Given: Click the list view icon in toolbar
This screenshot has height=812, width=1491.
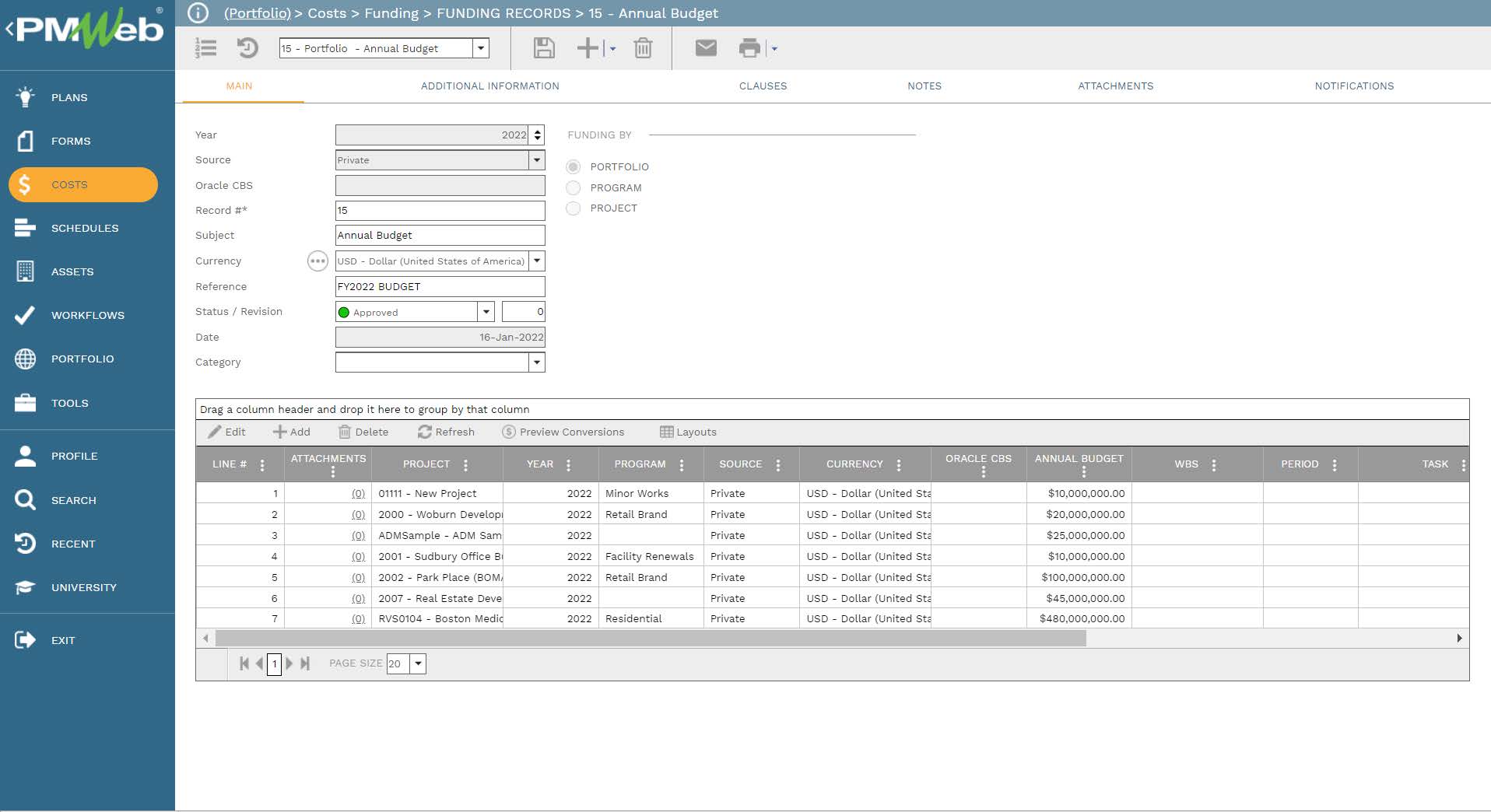Looking at the screenshot, I should (x=205, y=48).
